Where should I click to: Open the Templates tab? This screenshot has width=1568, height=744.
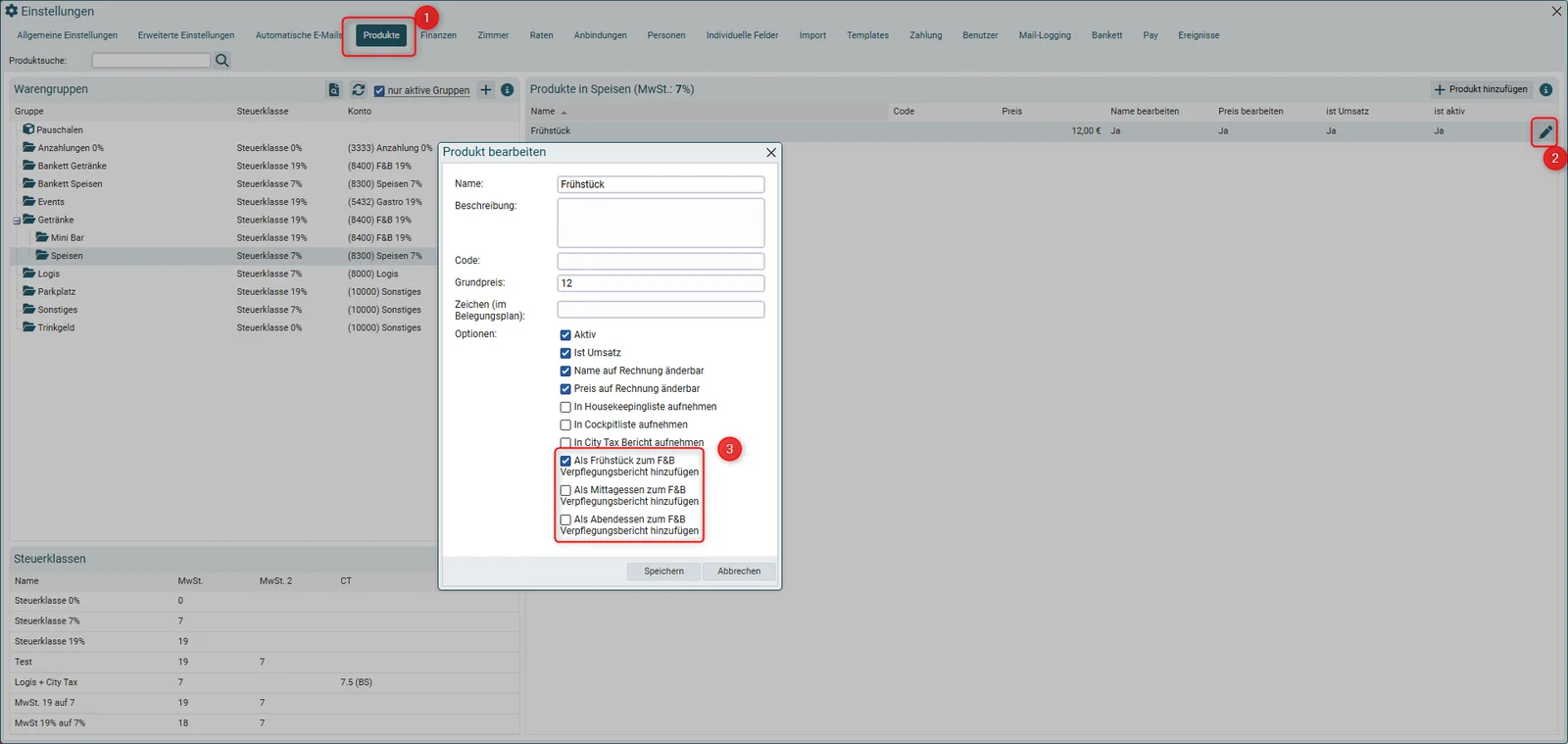point(867,35)
